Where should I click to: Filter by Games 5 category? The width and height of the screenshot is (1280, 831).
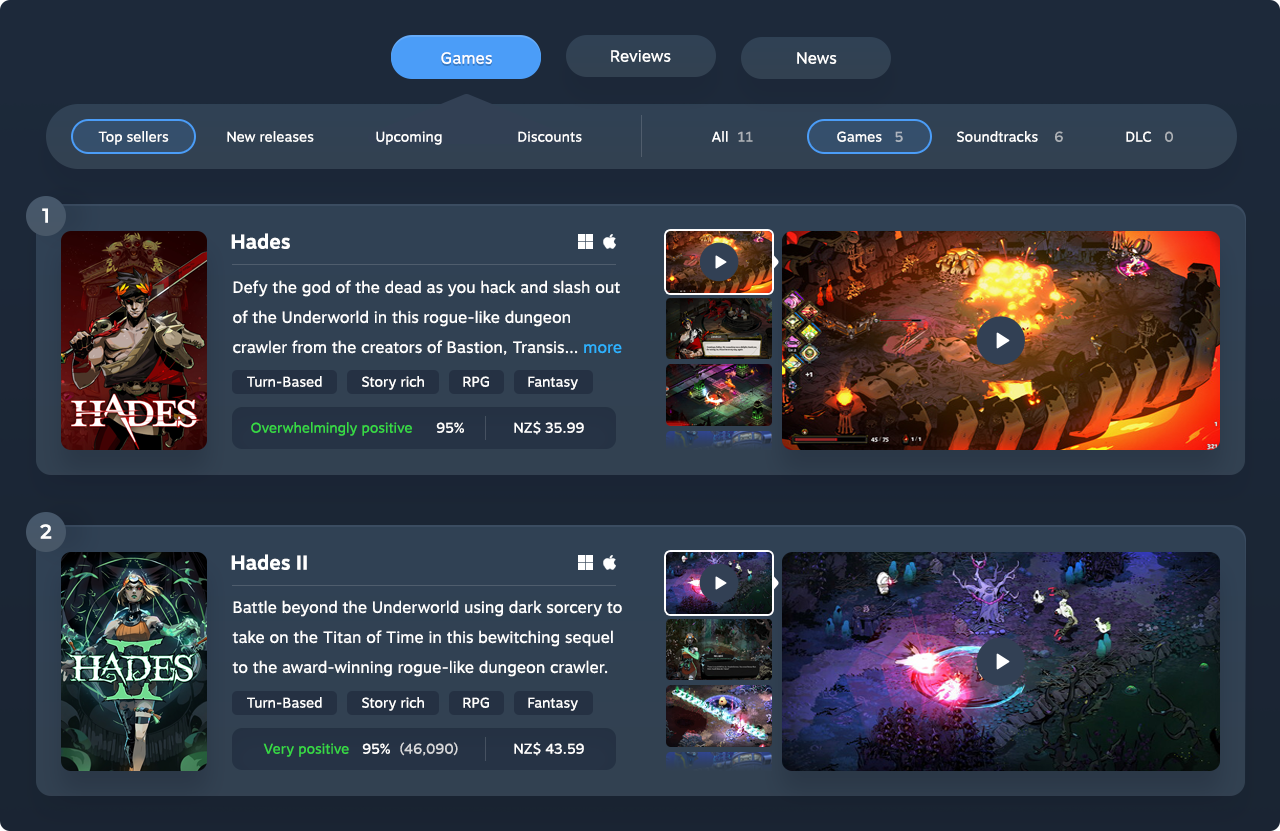point(869,137)
